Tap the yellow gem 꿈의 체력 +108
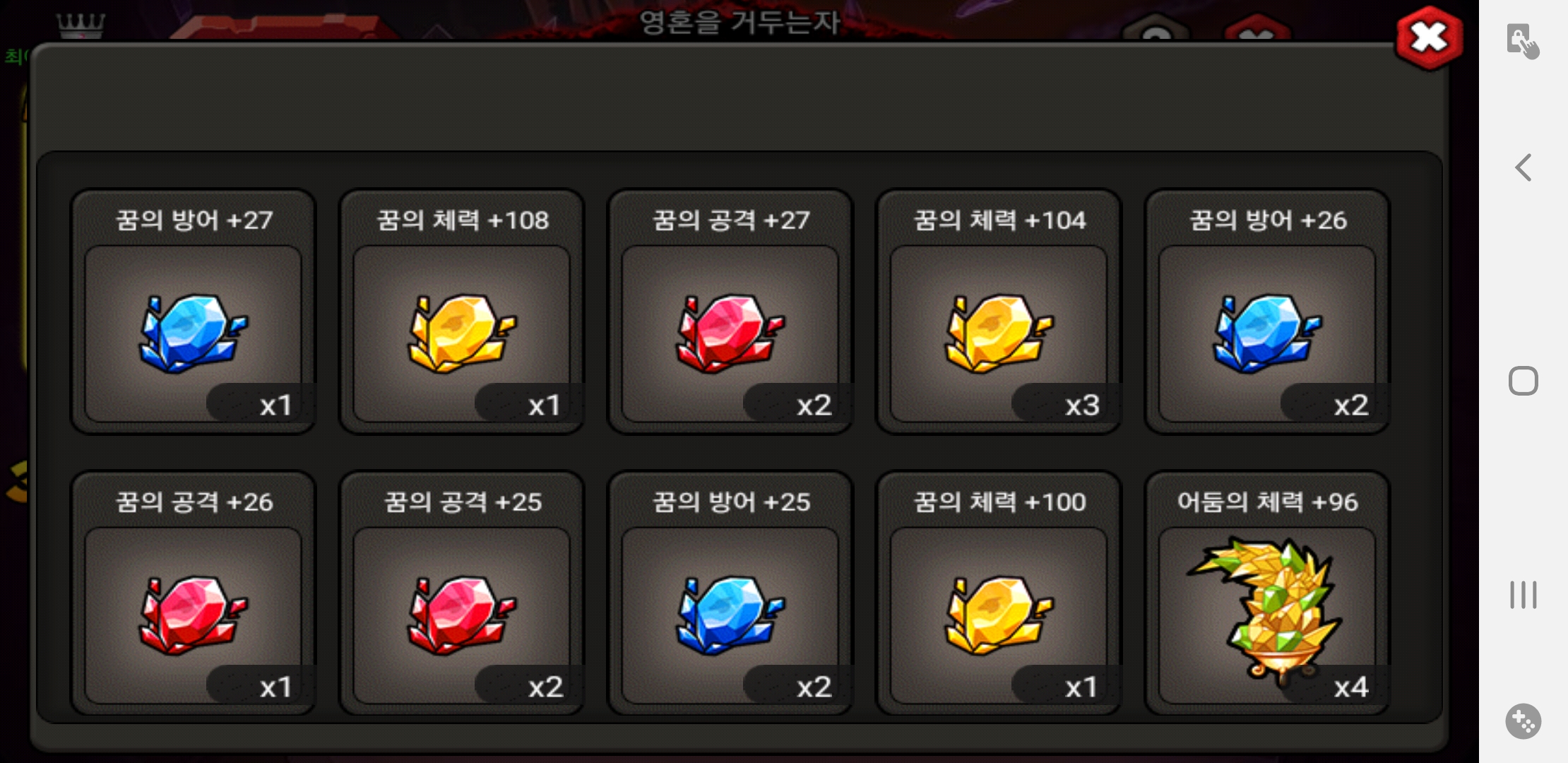 pyautogui.click(x=461, y=333)
